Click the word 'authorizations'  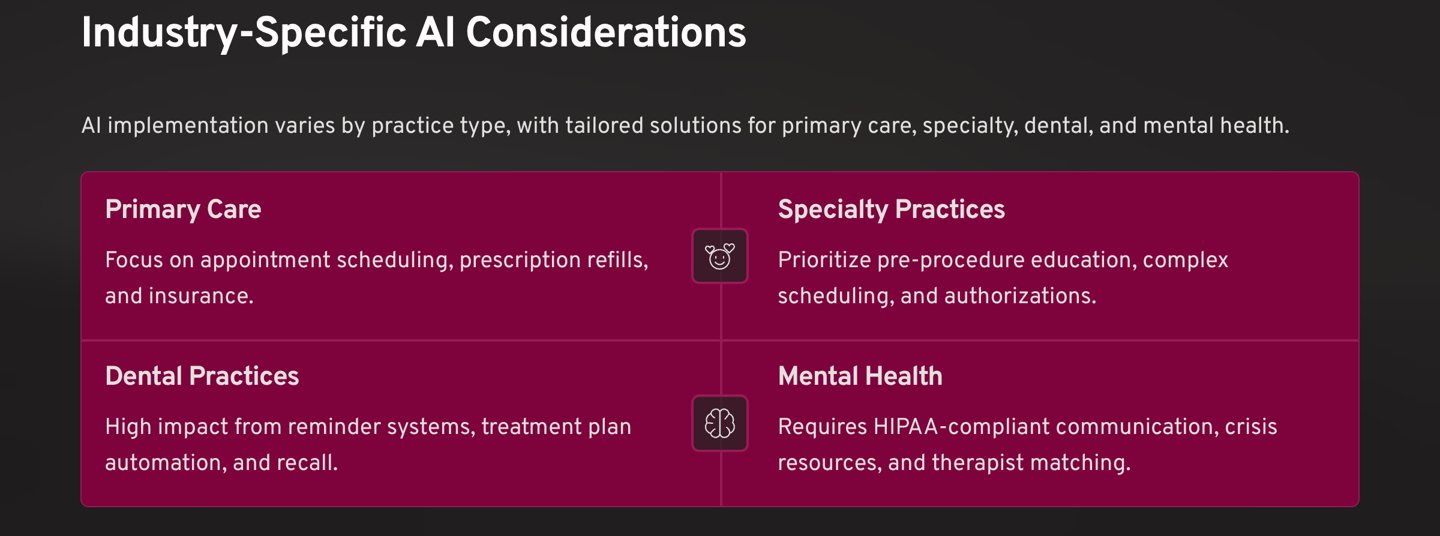click(1019, 297)
